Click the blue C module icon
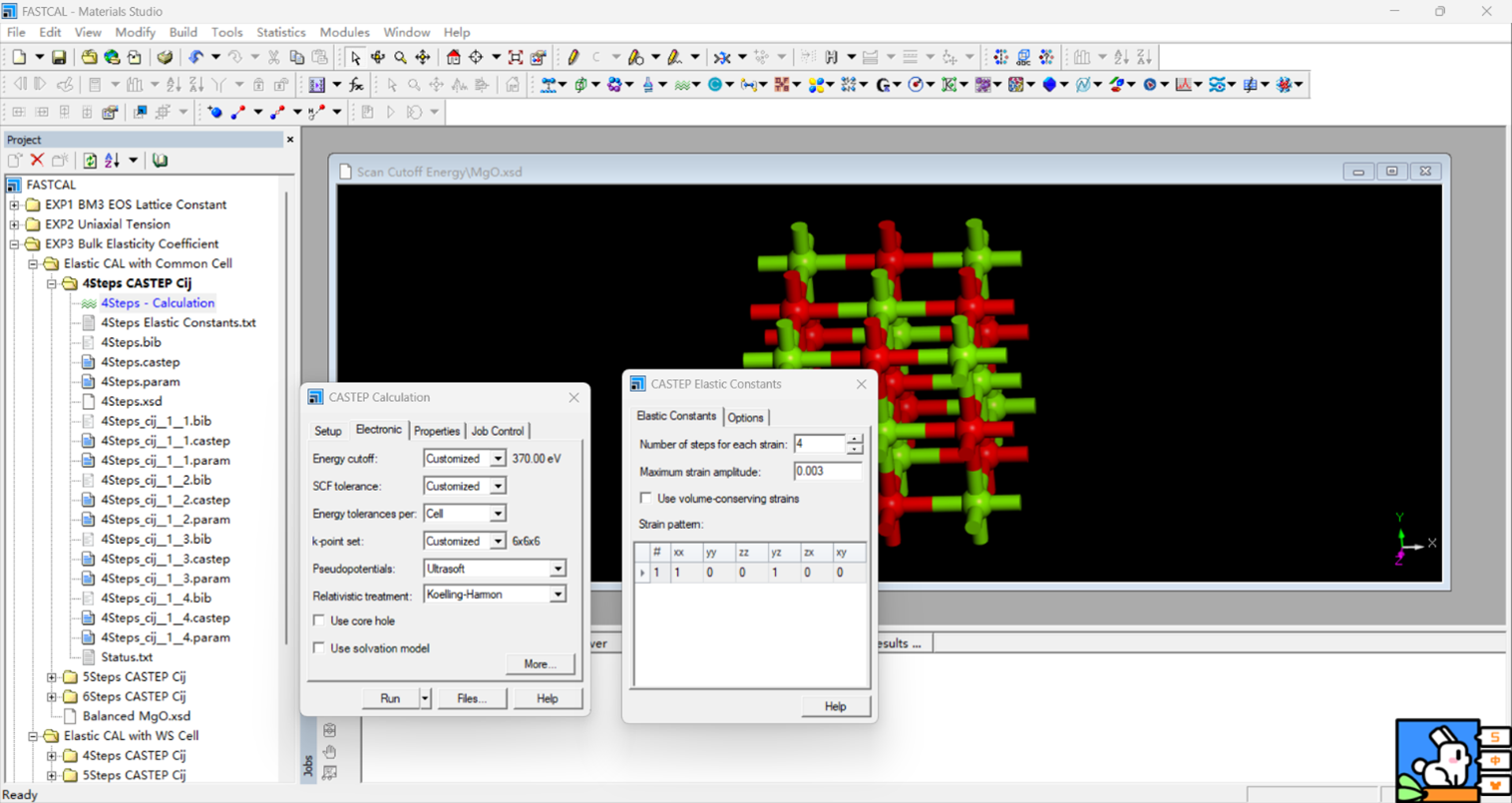 coord(715,85)
